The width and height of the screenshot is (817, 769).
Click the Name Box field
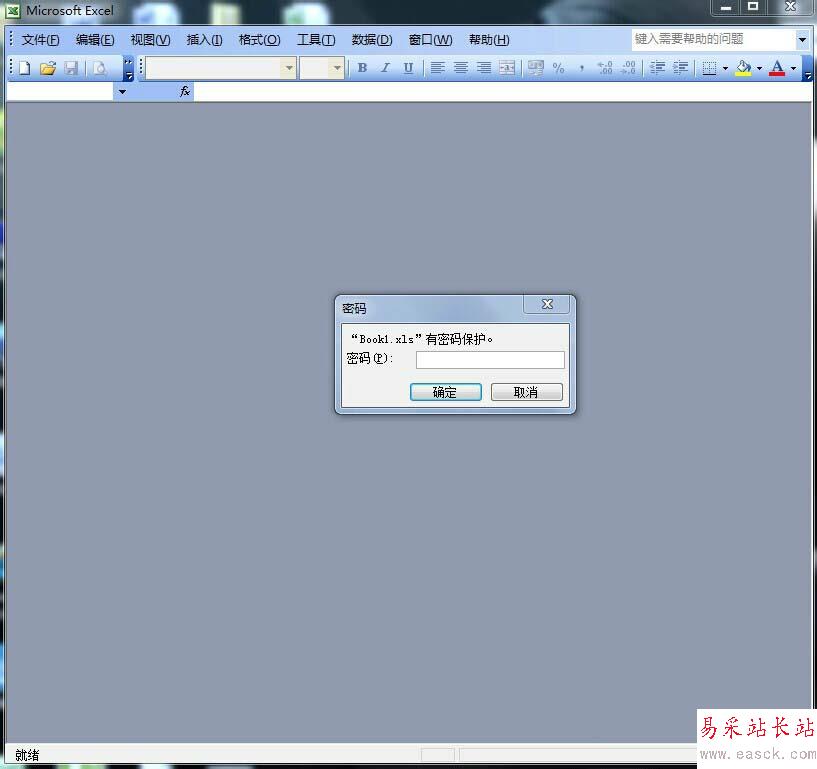click(x=60, y=92)
